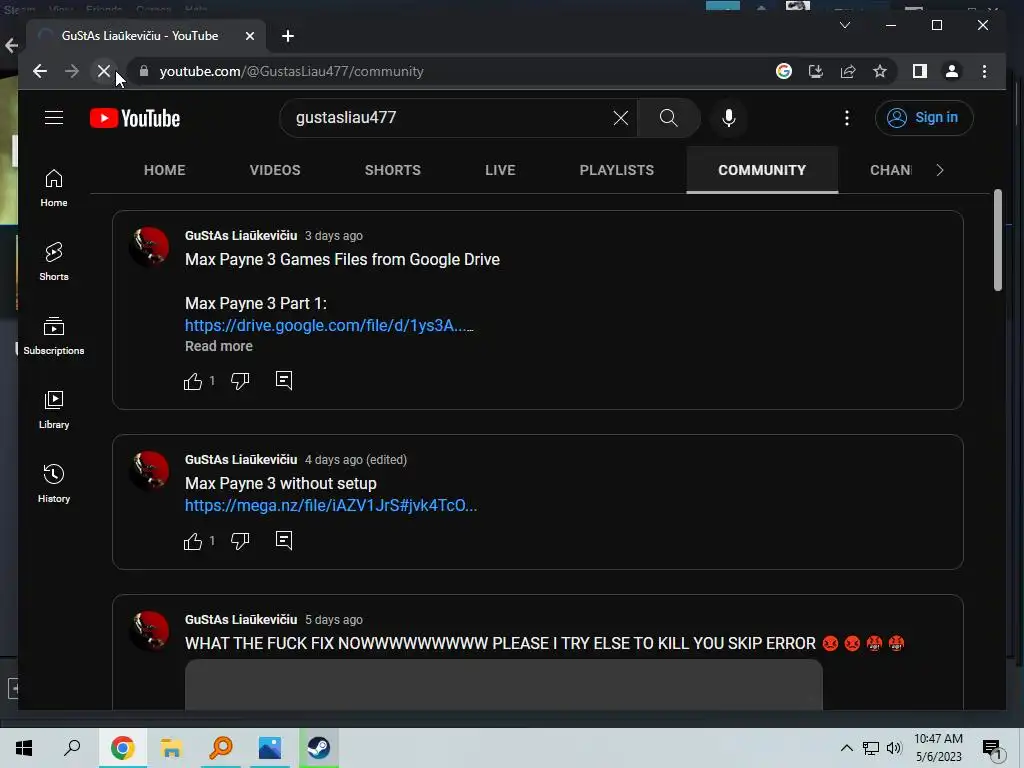
Task: Open GuStAs Liaūkevičiu name on 3 days ago post
Action: click(241, 235)
